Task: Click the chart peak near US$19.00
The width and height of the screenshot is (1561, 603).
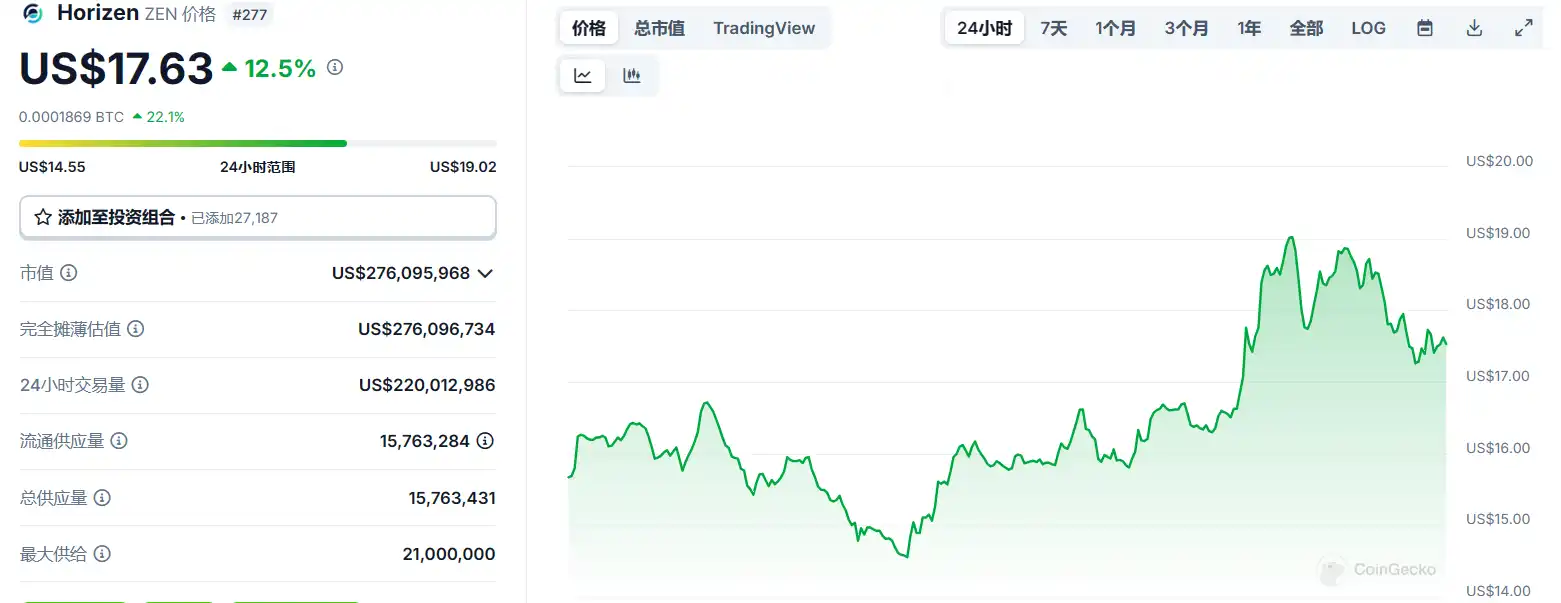Action: (x=1291, y=238)
